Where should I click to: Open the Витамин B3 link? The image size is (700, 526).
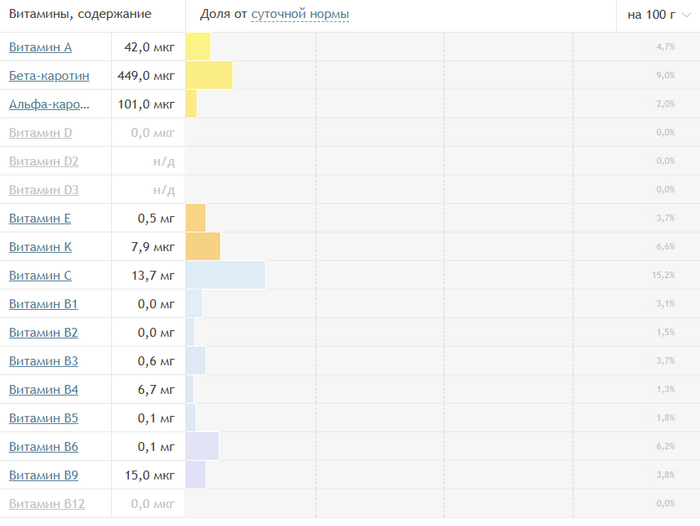43,361
